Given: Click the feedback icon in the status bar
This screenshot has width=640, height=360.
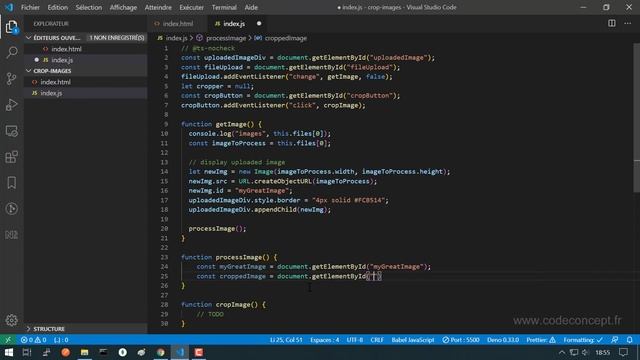Looking at the screenshot, I should tap(614, 340).
